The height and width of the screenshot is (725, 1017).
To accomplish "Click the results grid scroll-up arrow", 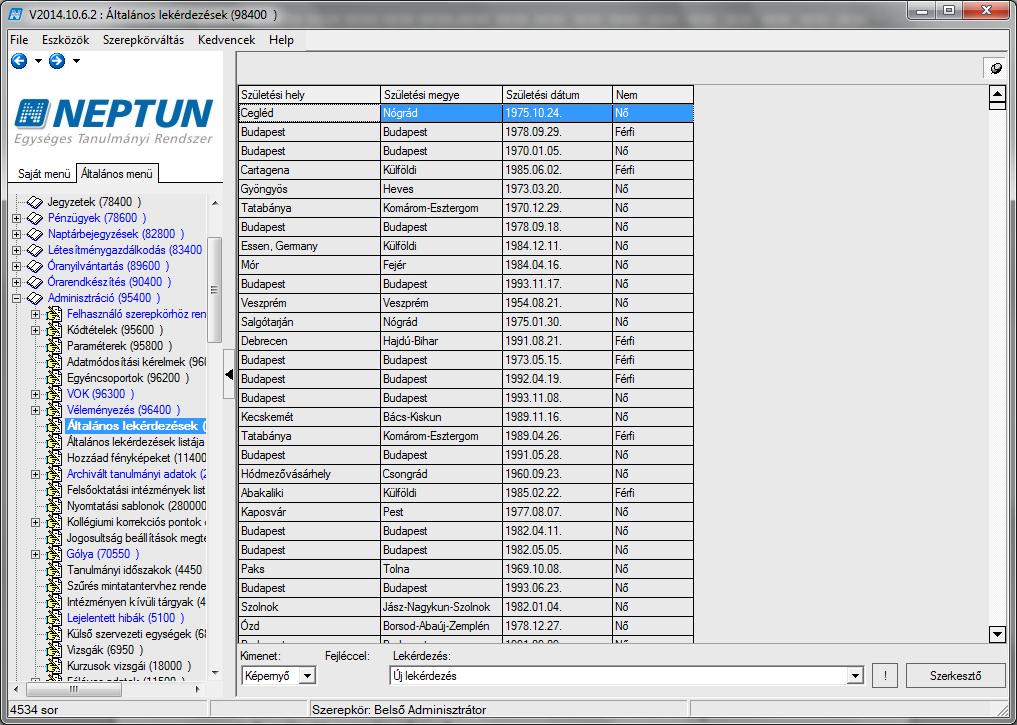I will coord(997,95).
